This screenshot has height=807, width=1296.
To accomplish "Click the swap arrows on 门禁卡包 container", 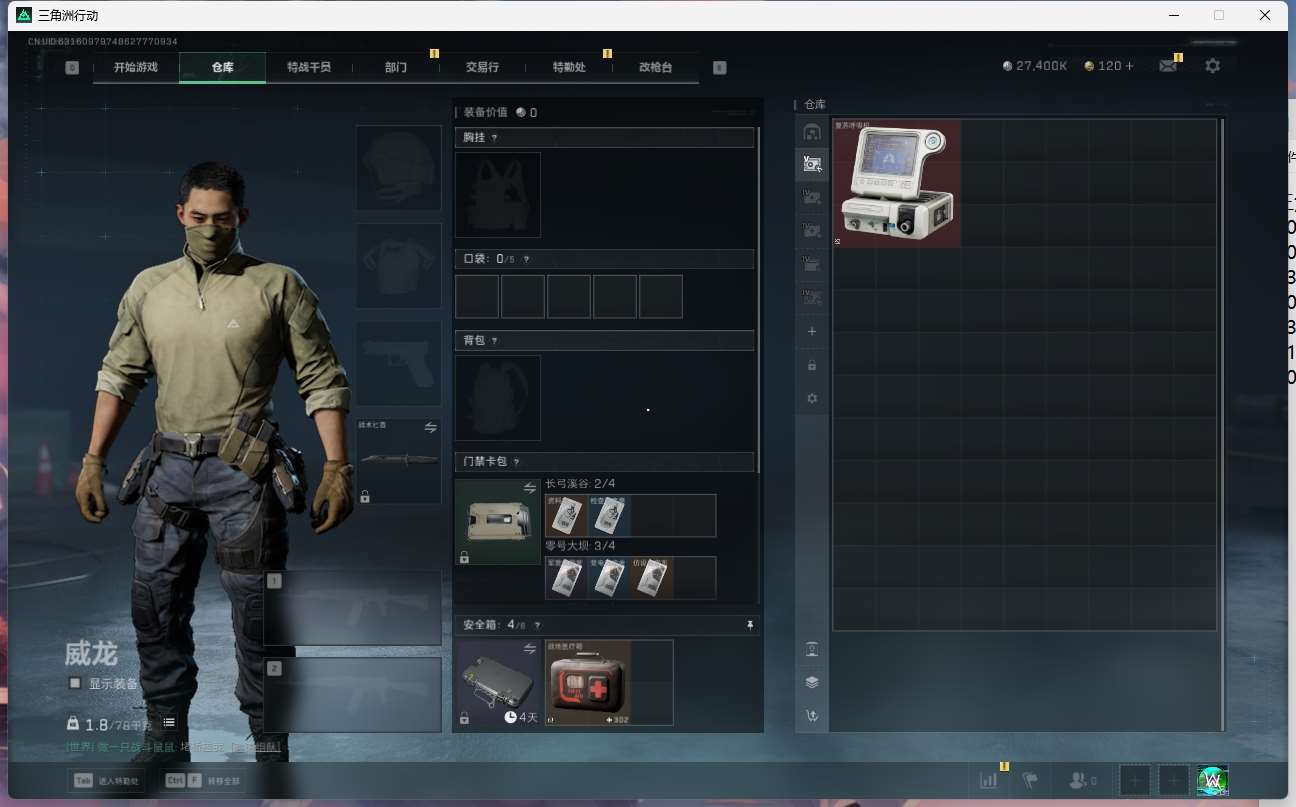I will 530,488.
